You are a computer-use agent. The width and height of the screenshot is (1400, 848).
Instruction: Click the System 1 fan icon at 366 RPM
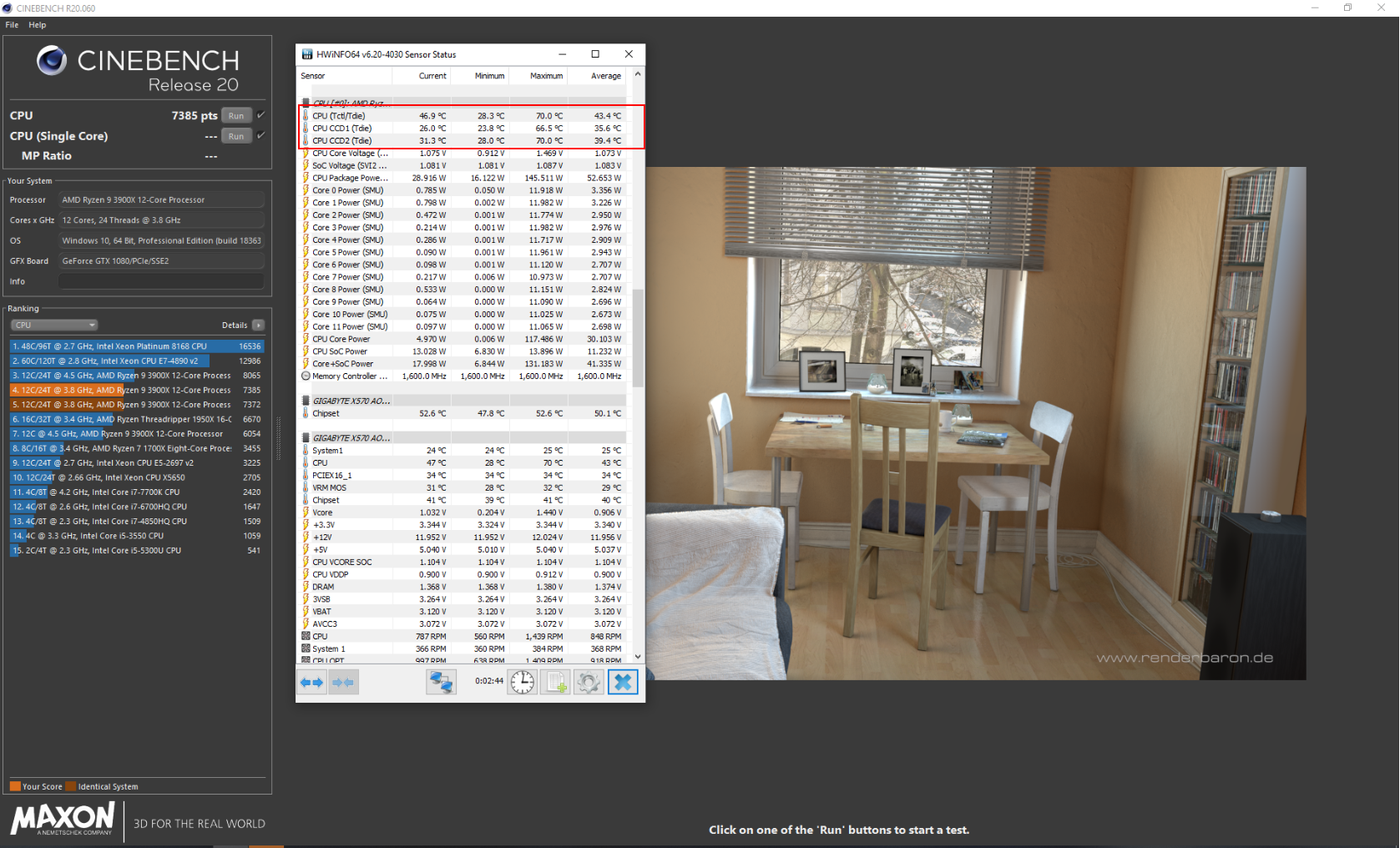(306, 649)
